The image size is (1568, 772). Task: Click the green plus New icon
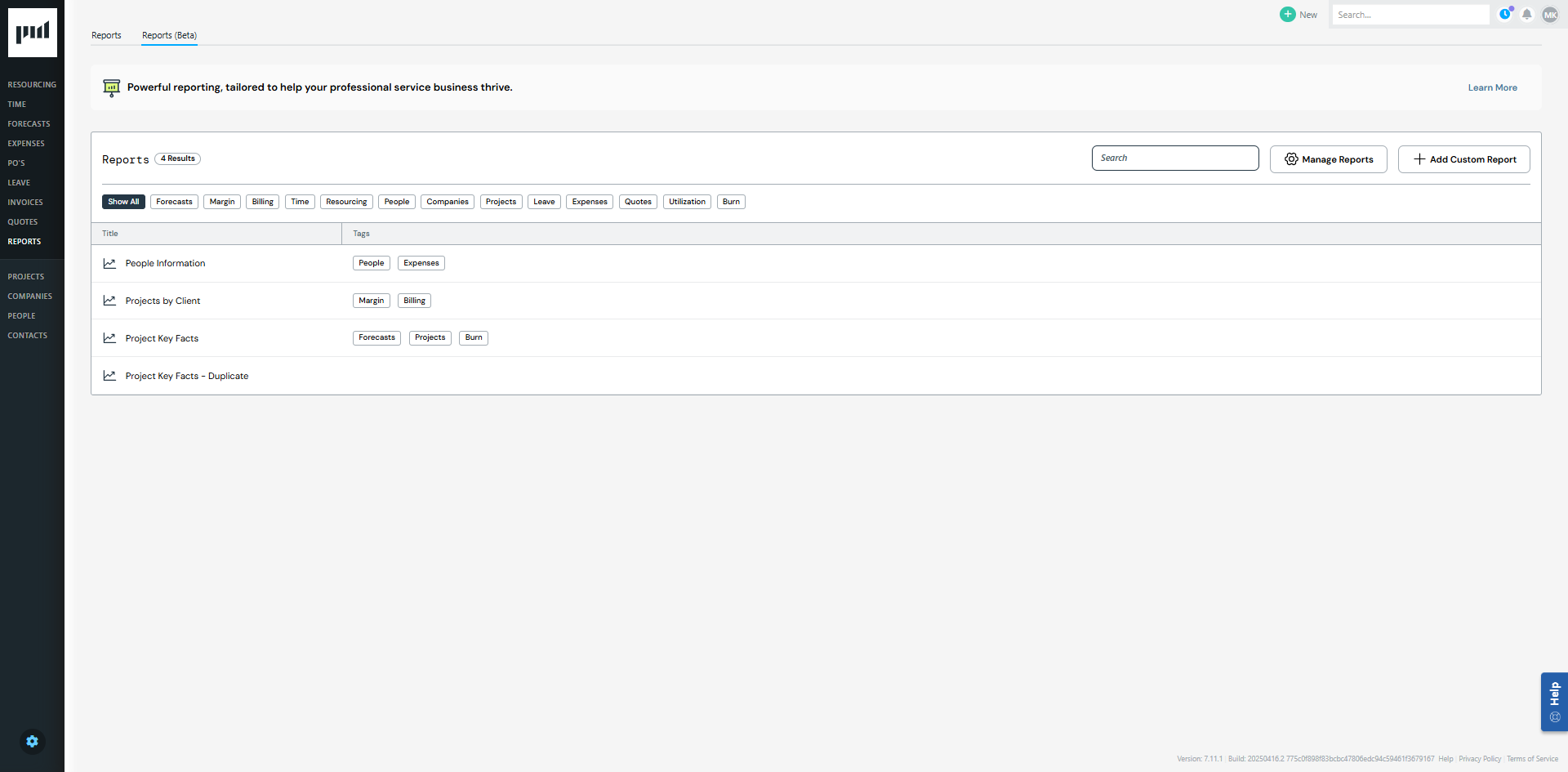coord(1288,15)
